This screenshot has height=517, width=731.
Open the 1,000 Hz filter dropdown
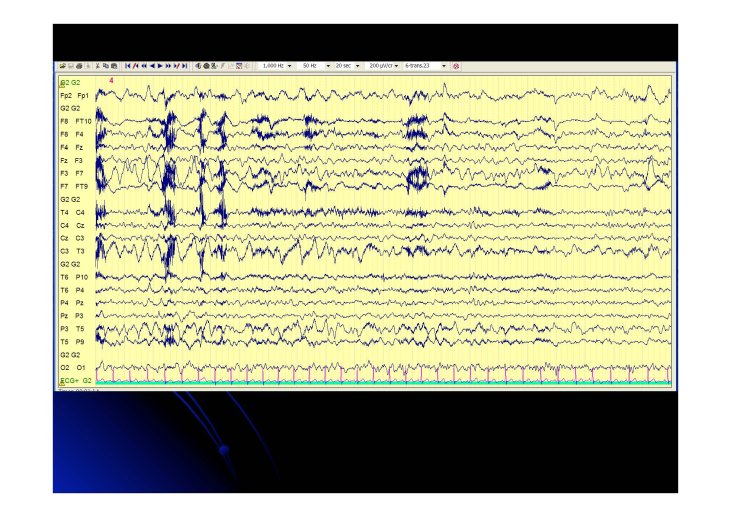tap(290, 66)
